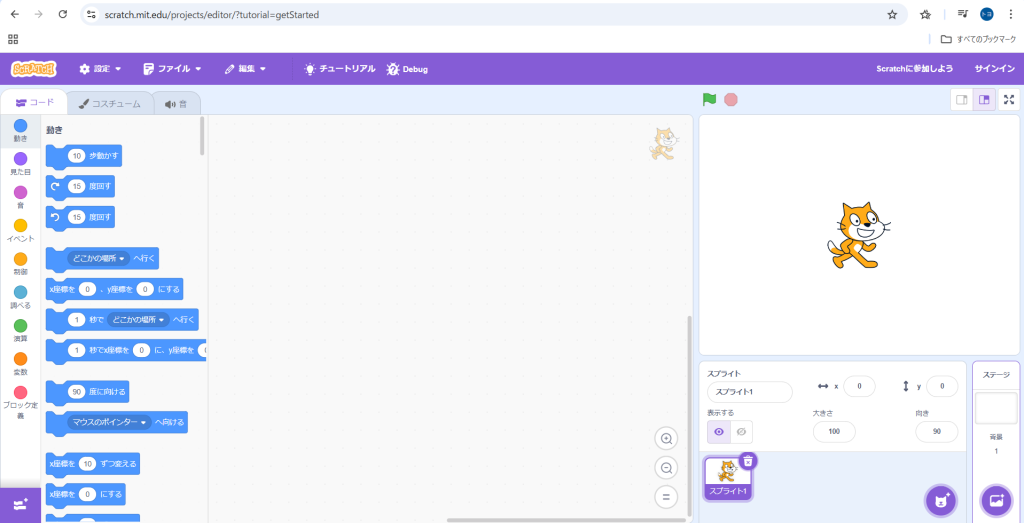
Task: Click Scratchに参加しよう join link
Action: [x=914, y=69]
